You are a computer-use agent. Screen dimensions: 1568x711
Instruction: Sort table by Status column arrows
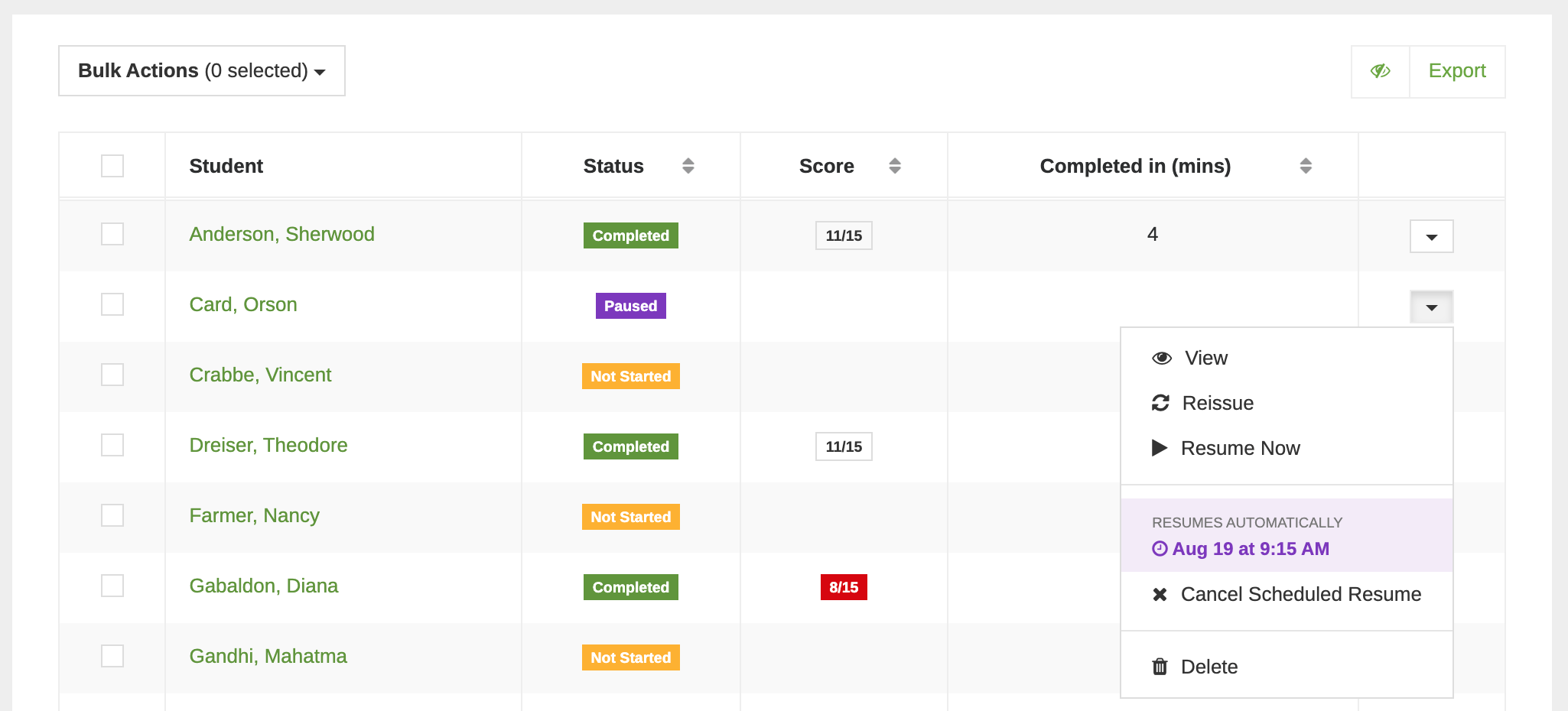click(688, 166)
